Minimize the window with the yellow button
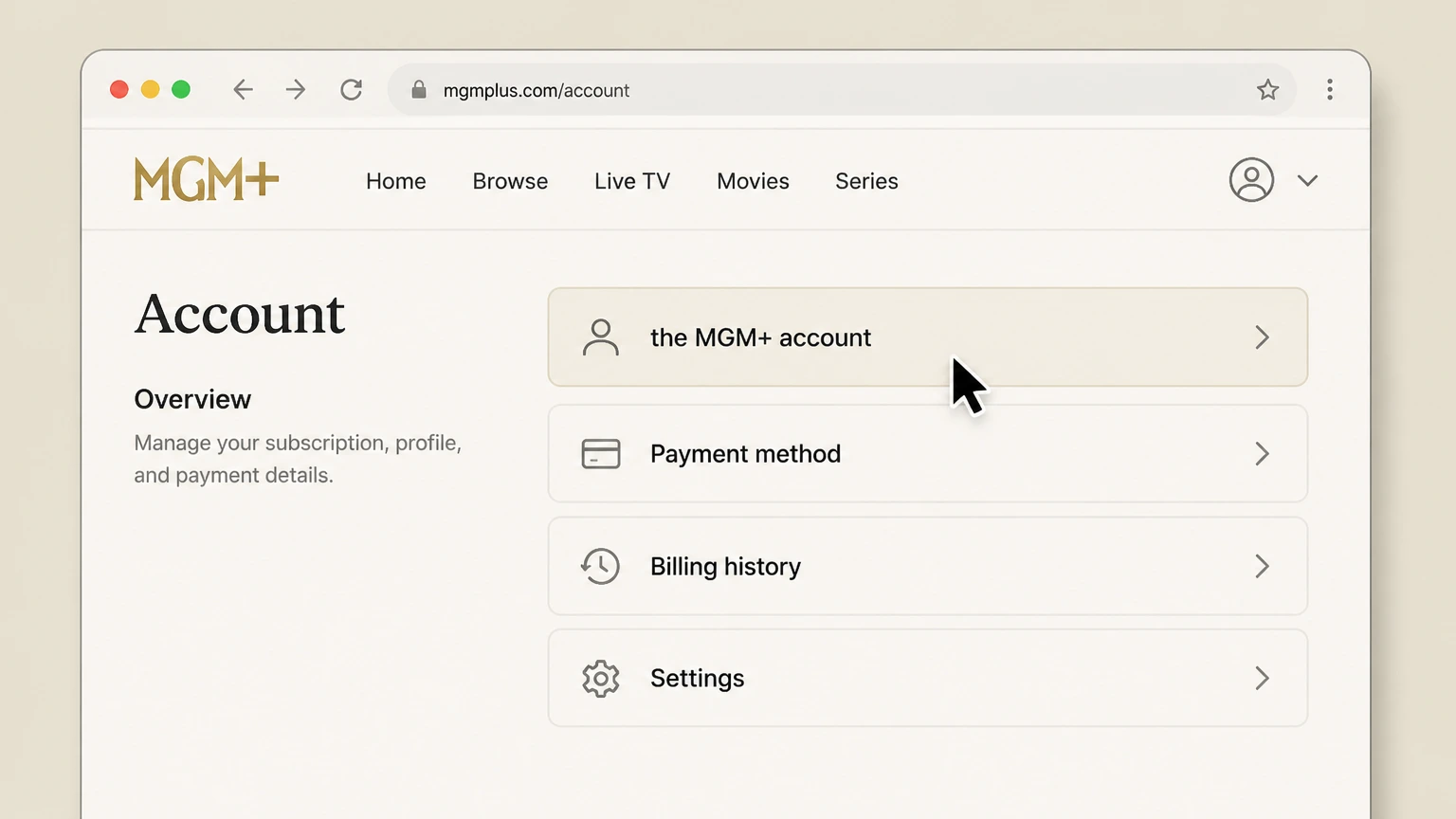This screenshot has height=819, width=1456. [x=150, y=90]
